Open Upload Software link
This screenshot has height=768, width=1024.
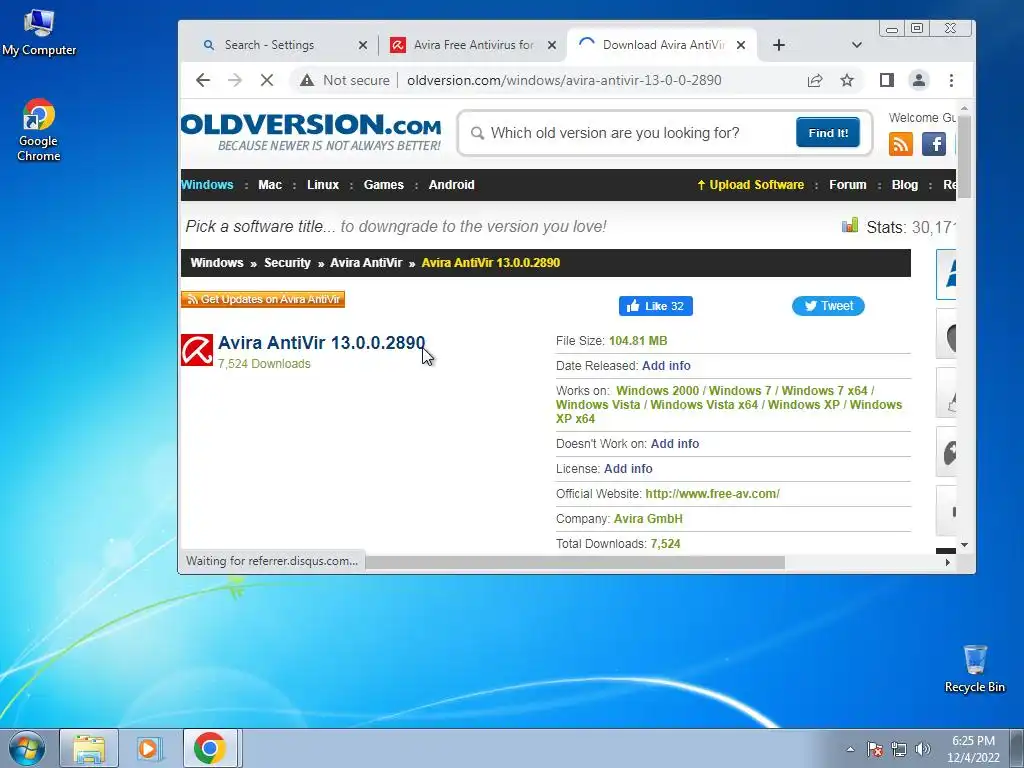(750, 185)
